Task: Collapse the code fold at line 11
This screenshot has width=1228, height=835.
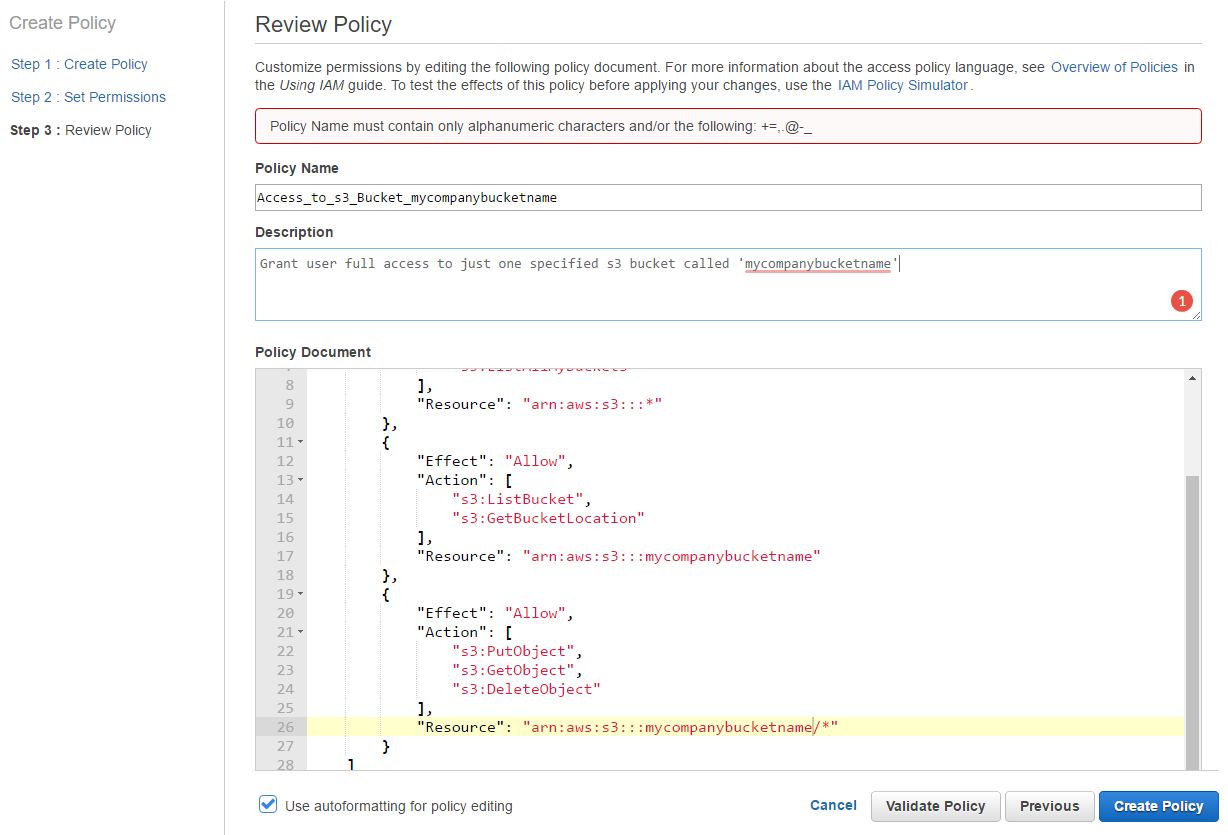Action: point(300,442)
